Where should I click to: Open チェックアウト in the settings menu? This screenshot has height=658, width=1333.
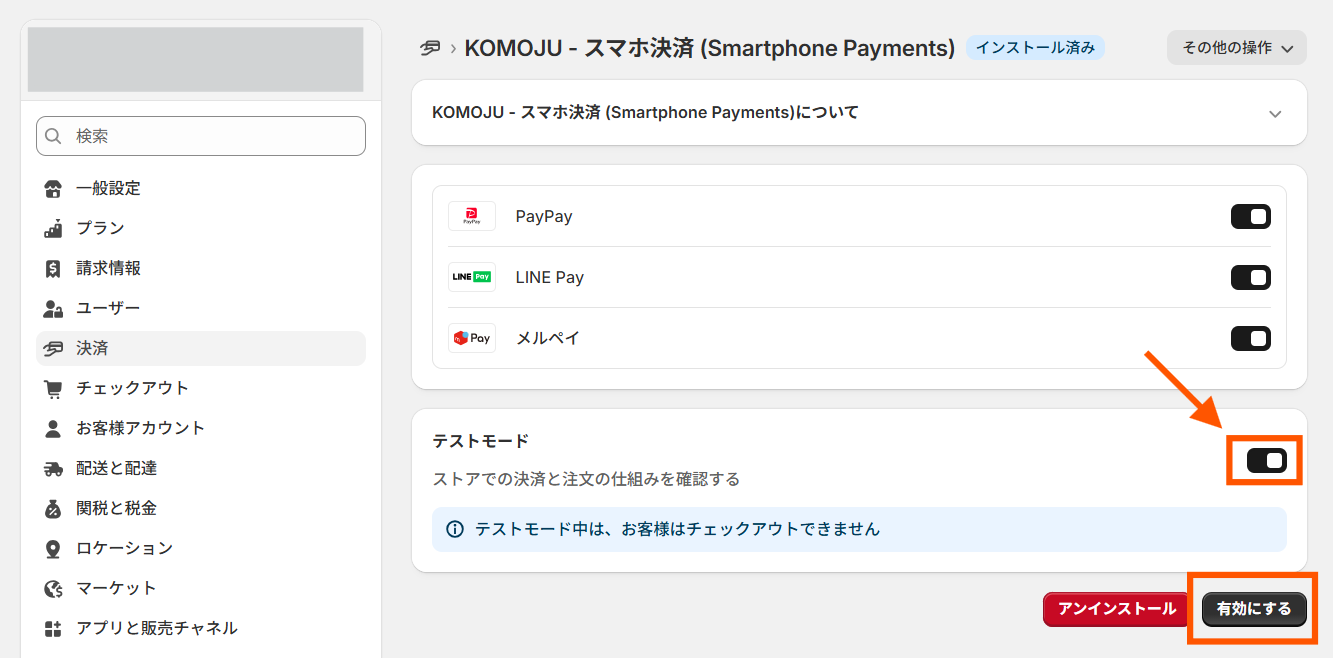pyautogui.click(x=201, y=389)
